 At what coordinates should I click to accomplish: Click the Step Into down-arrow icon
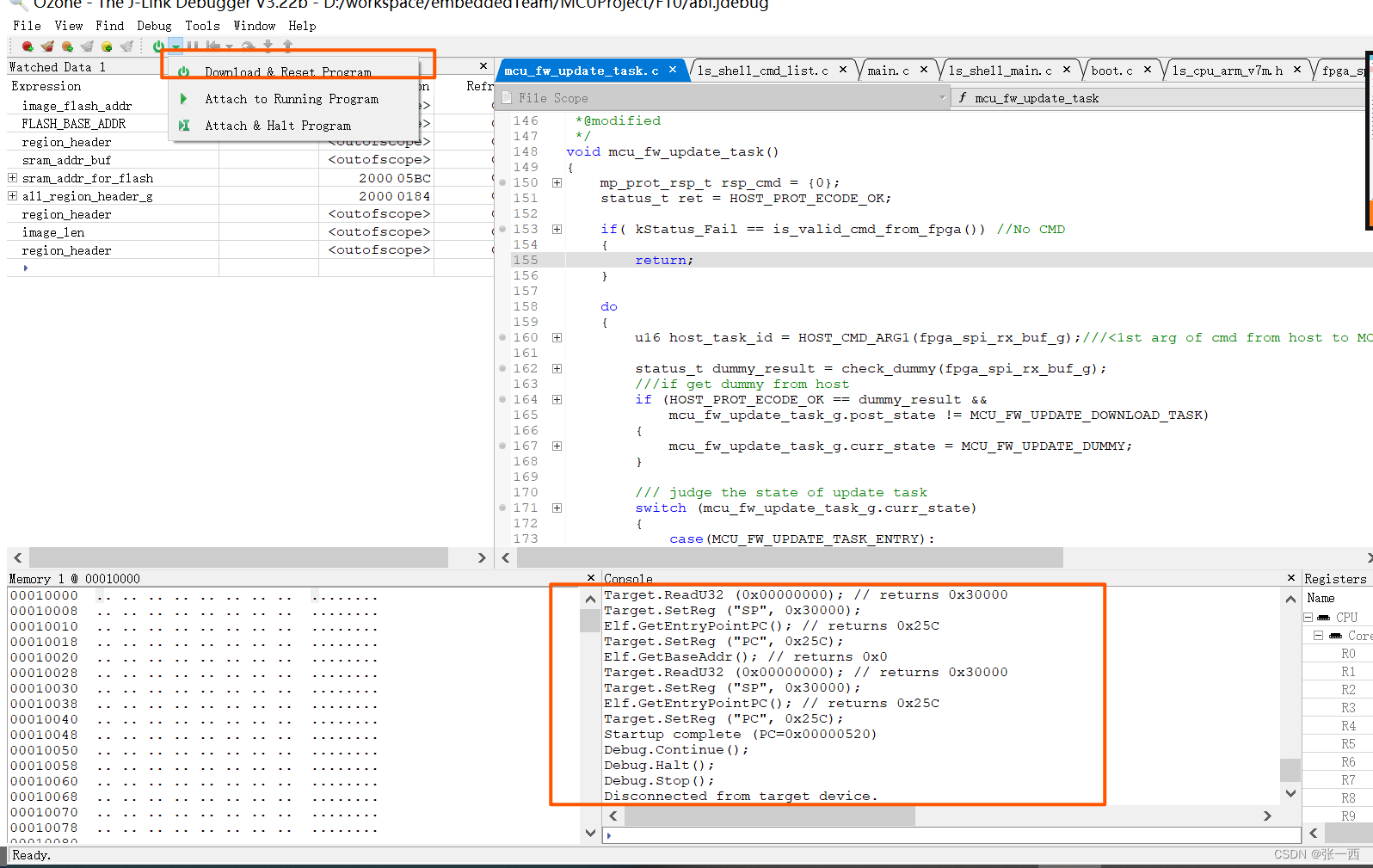pyautogui.click(x=268, y=46)
